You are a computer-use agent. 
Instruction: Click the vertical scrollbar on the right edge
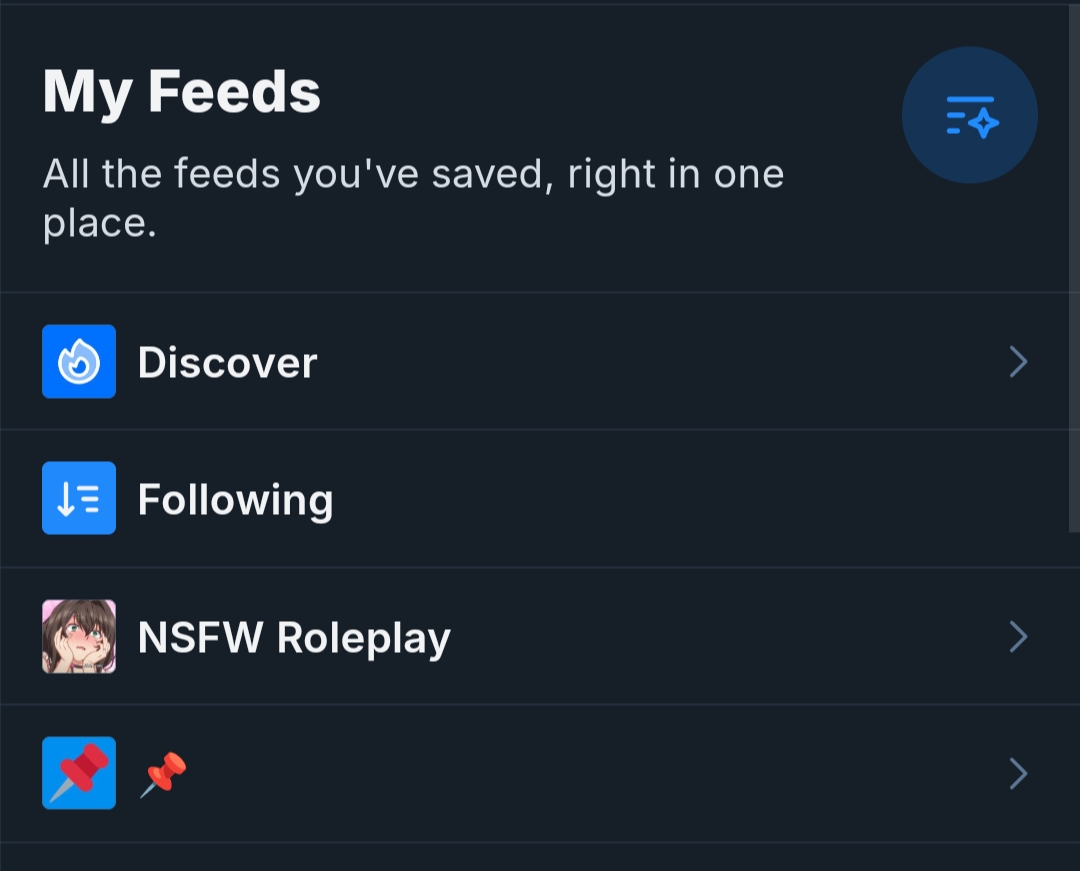[x=1075, y=270]
